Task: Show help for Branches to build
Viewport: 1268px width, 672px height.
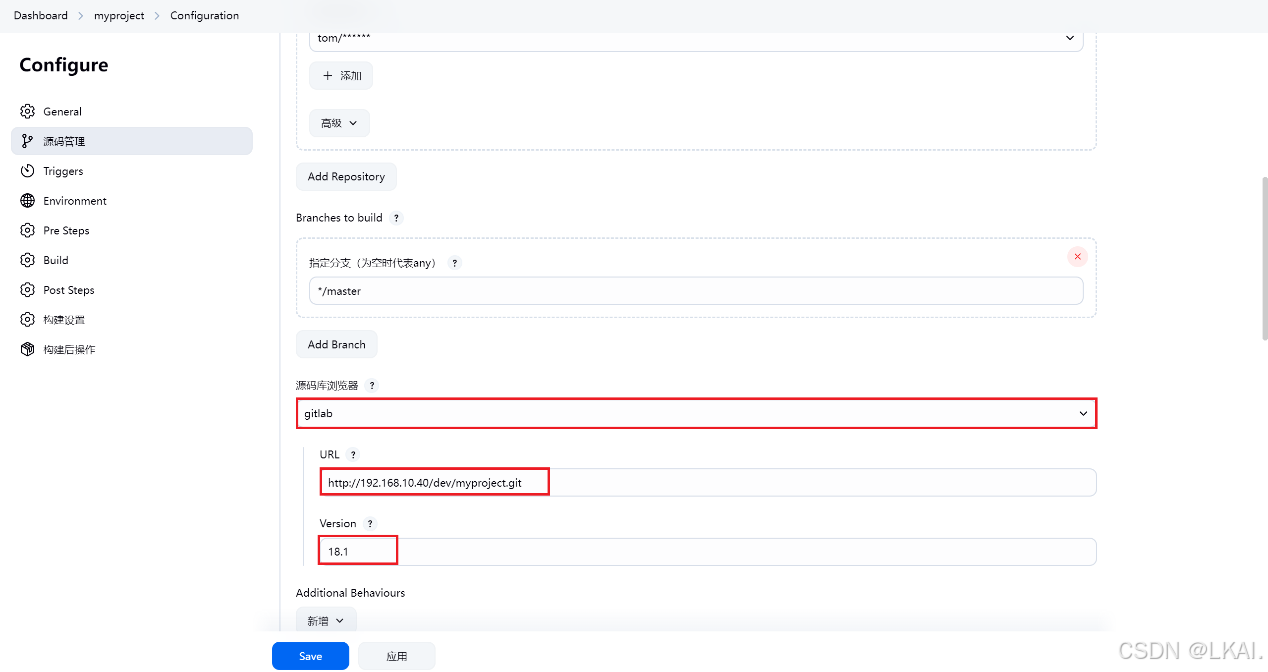Action: click(396, 218)
